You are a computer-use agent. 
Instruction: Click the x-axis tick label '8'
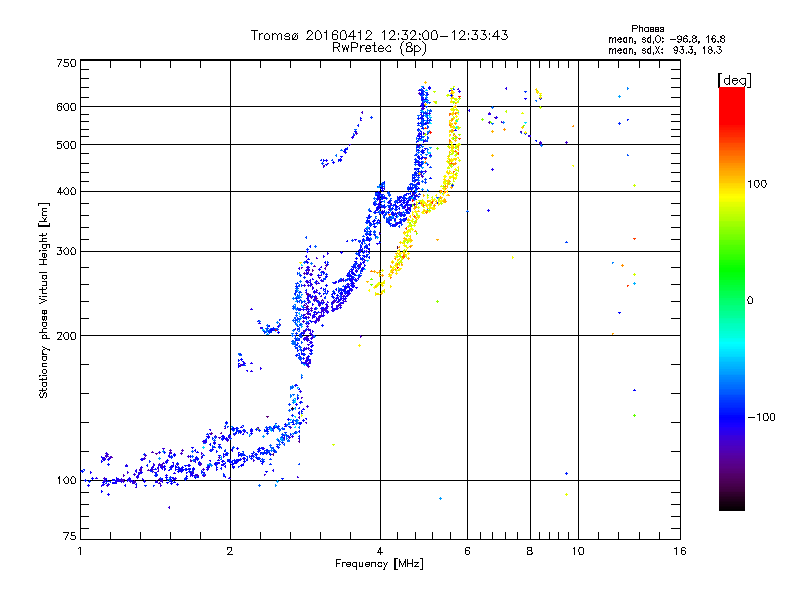coord(530,551)
